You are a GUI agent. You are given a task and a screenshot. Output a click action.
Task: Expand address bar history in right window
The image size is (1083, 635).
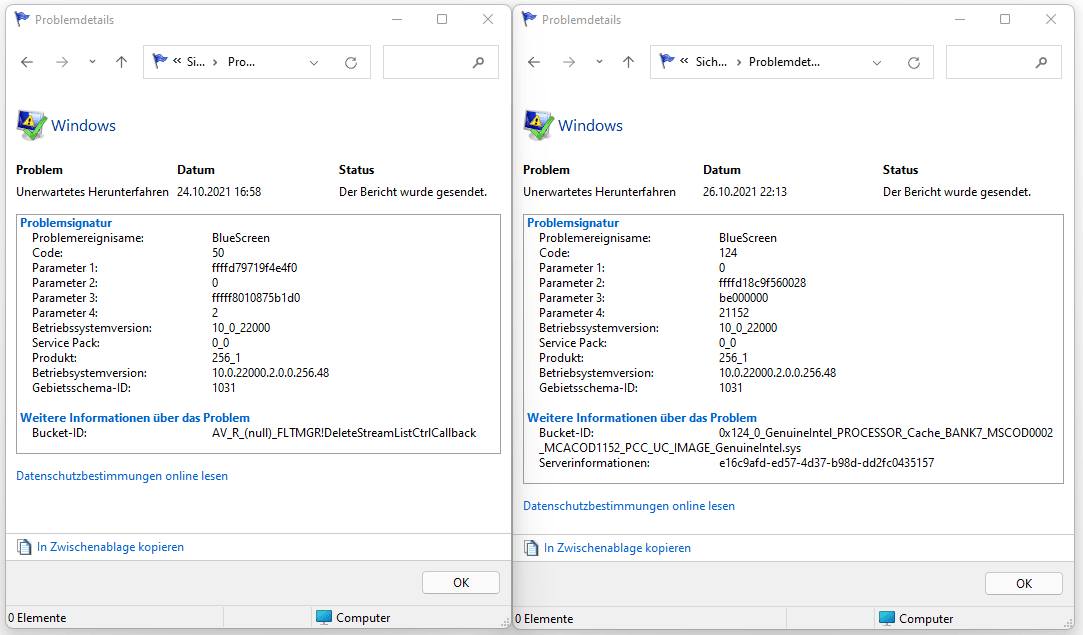[x=876, y=63]
